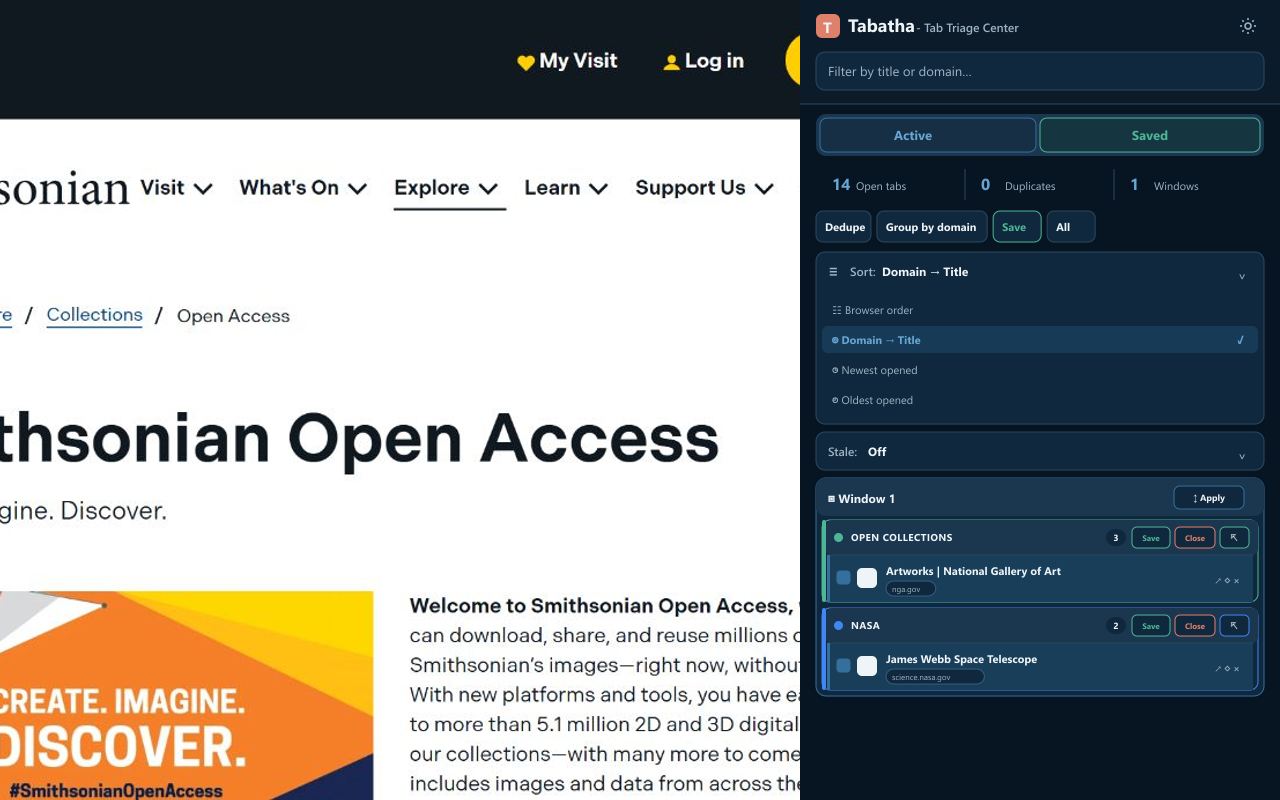Select Domain → Title sort option
The height and width of the screenshot is (800, 1280).
coord(1040,340)
